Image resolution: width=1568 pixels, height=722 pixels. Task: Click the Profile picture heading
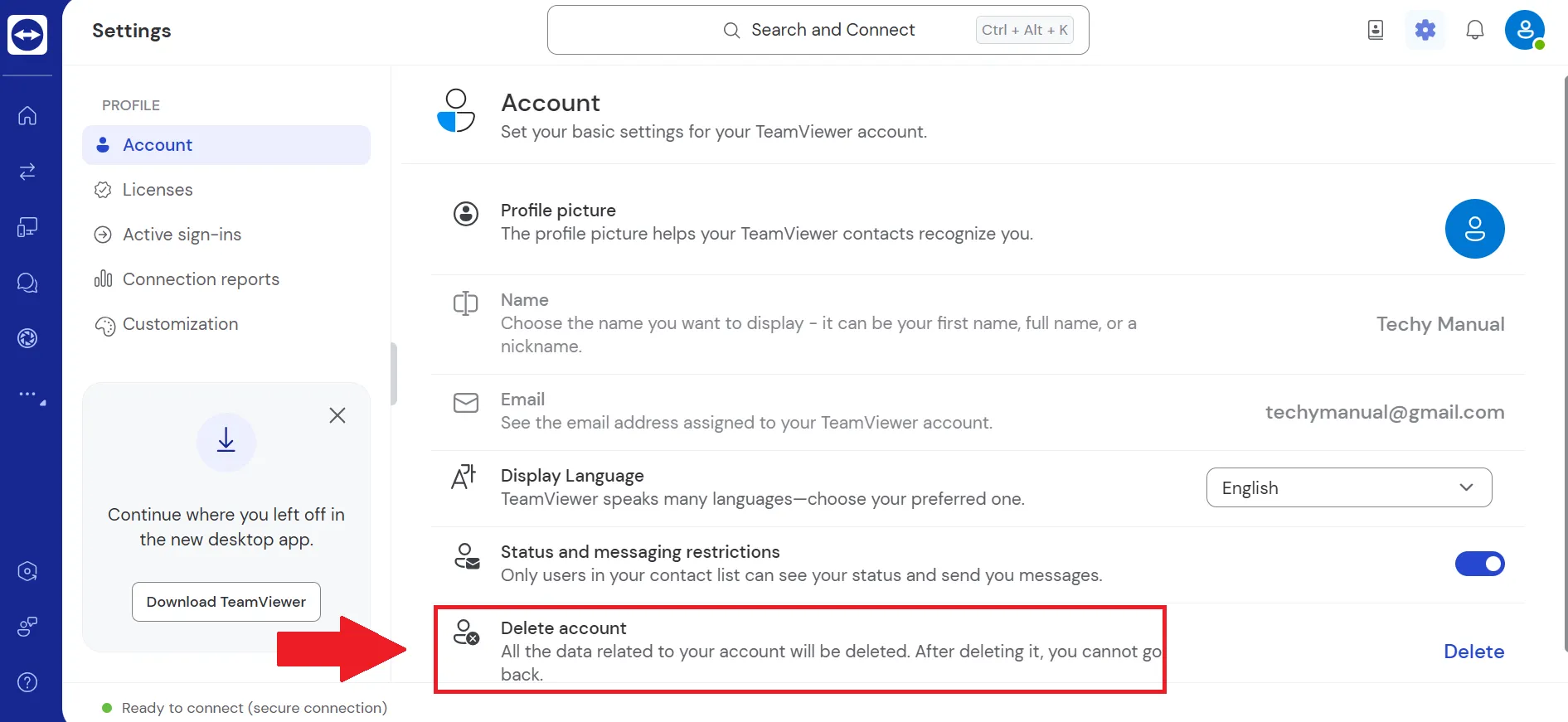coord(558,211)
